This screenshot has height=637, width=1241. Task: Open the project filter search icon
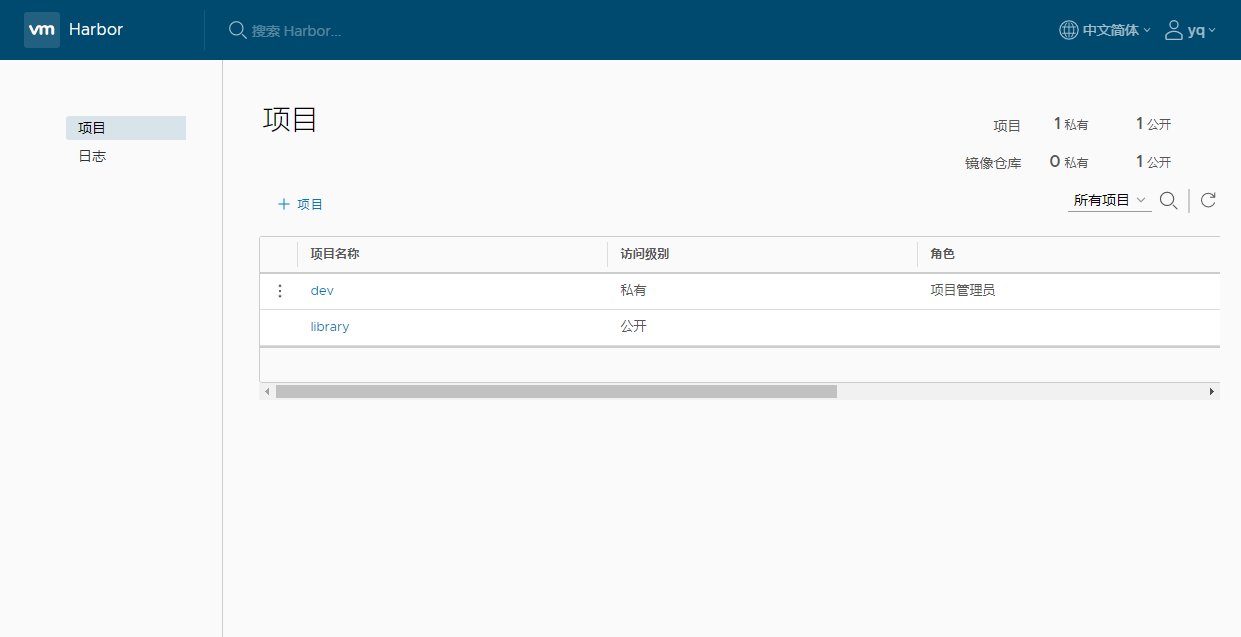tap(1167, 201)
